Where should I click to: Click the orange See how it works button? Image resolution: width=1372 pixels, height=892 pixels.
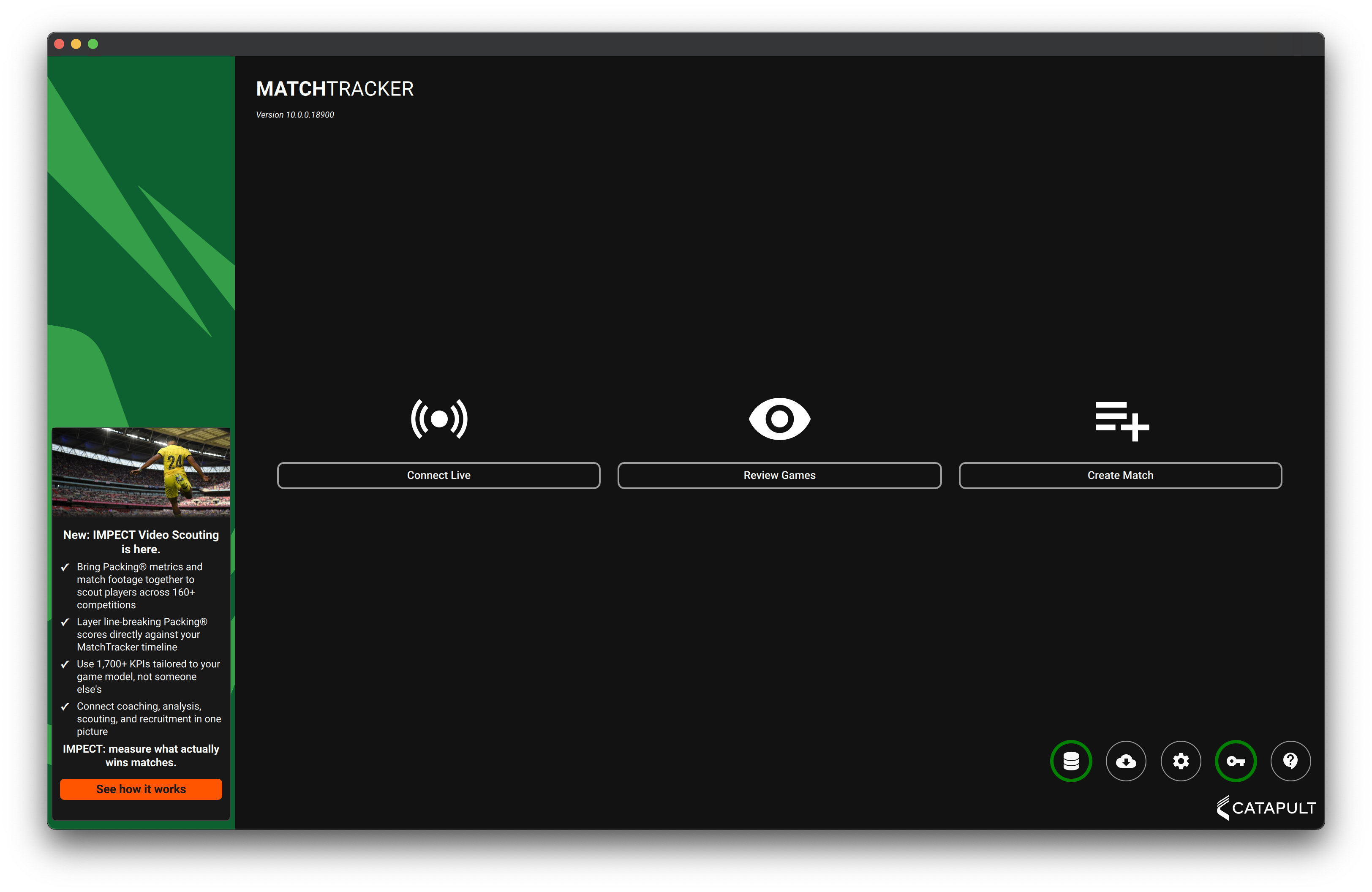pos(141,789)
